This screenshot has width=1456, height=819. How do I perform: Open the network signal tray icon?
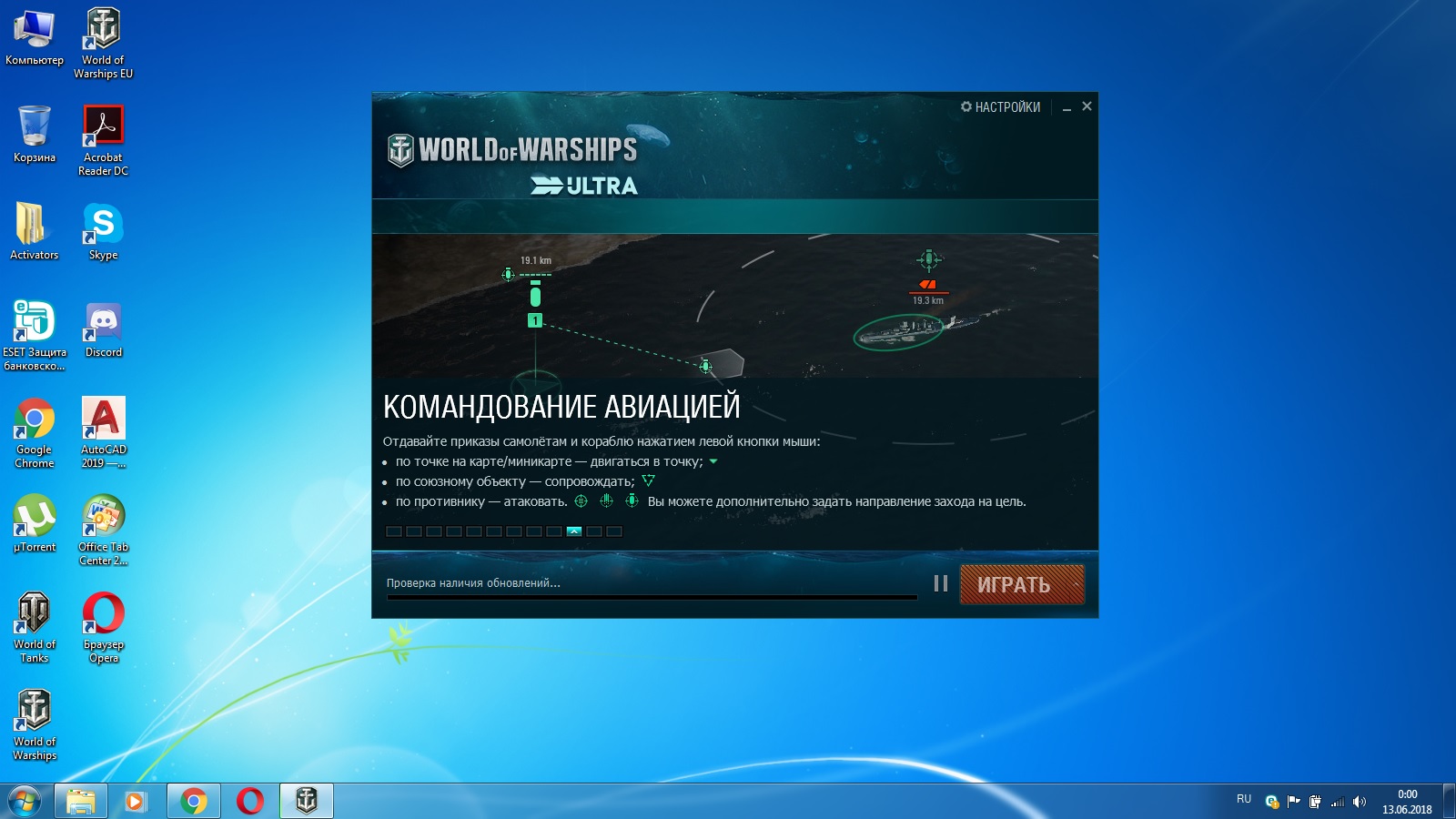[1337, 802]
